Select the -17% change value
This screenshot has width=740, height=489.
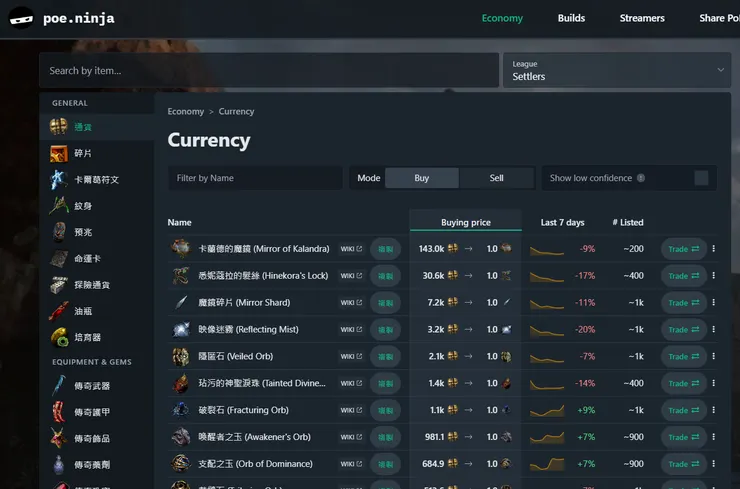coord(585,276)
